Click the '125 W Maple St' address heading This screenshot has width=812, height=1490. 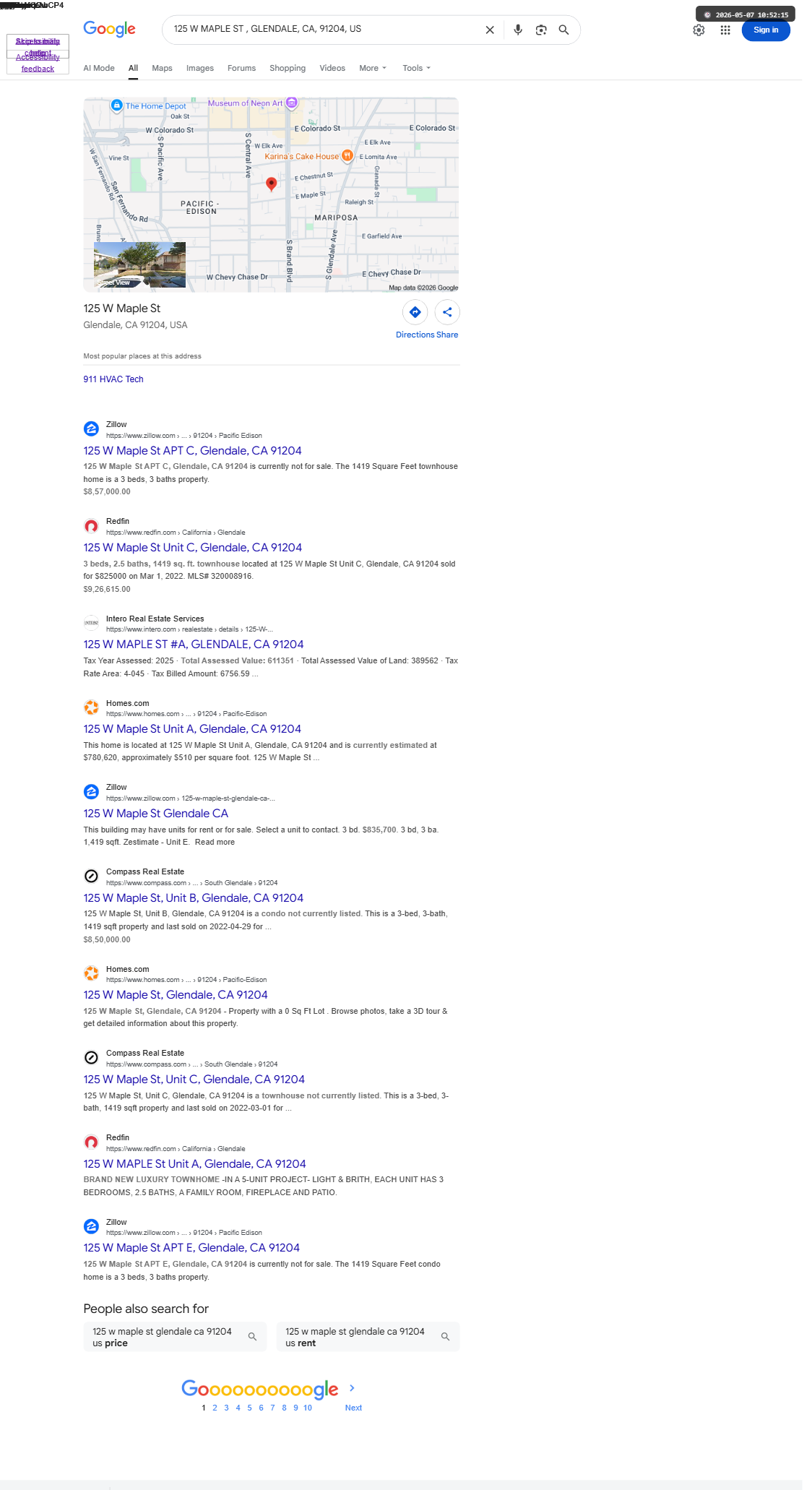[121, 309]
